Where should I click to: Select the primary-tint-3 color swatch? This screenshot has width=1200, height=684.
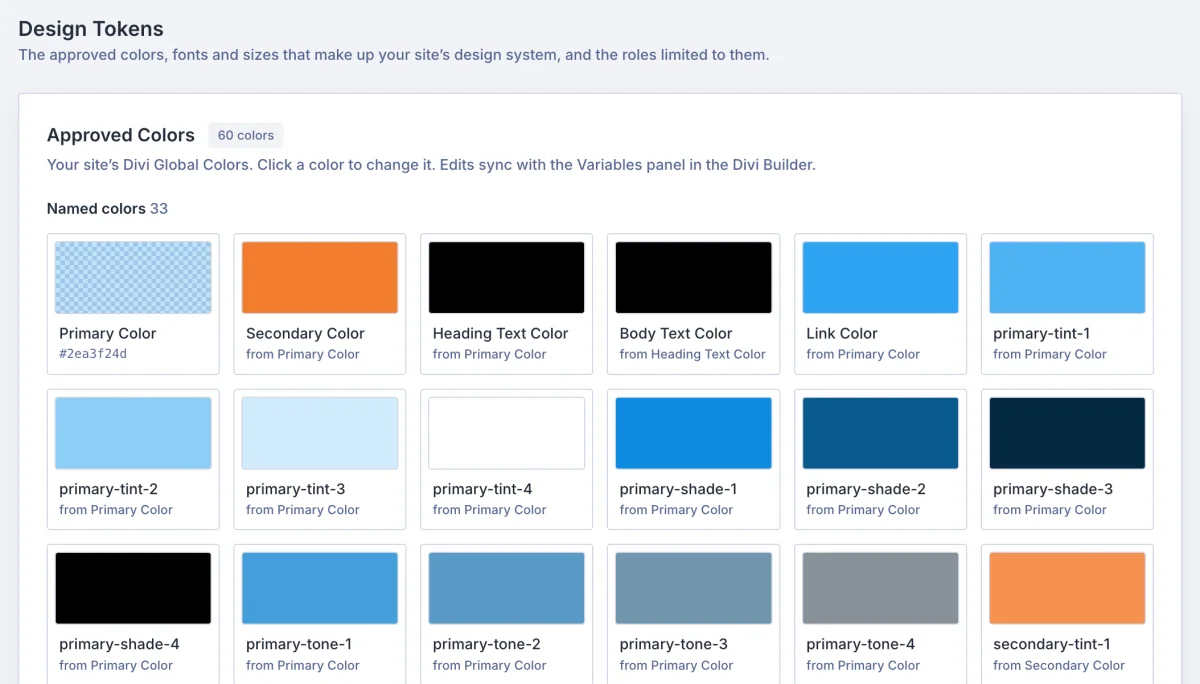pyautogui.click(x=320, y=433)
